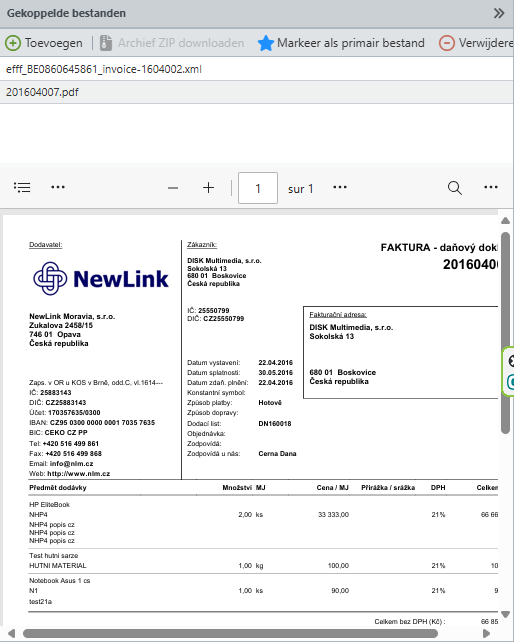
Task: Open the PDF search magnifier
Action: click(455, 188)
